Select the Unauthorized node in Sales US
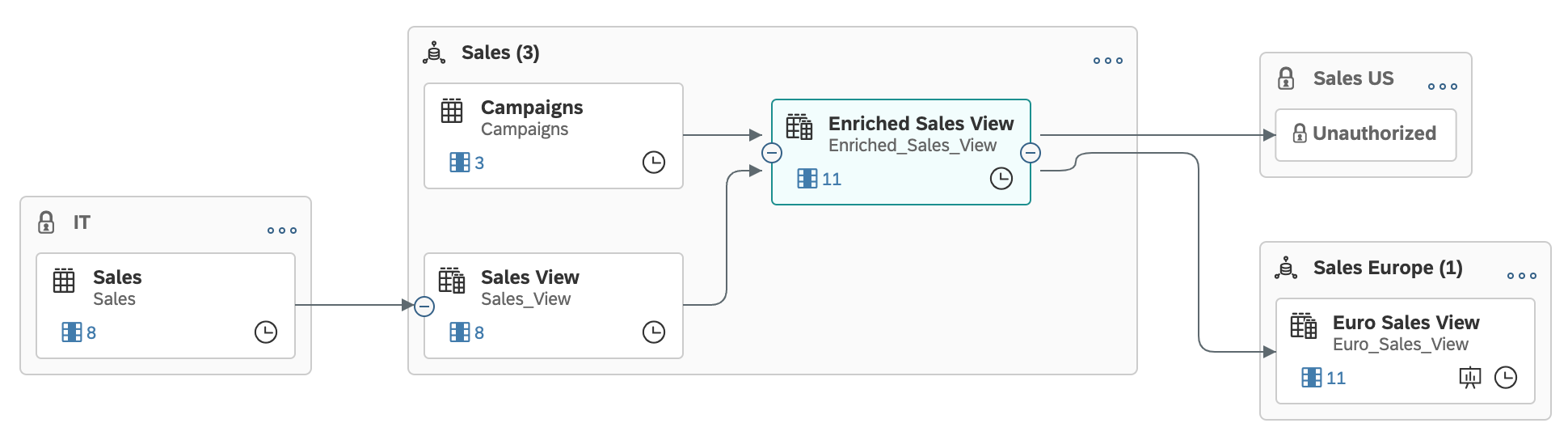Viewport: 1568px width, 440px height. [x=1366, y=135]
